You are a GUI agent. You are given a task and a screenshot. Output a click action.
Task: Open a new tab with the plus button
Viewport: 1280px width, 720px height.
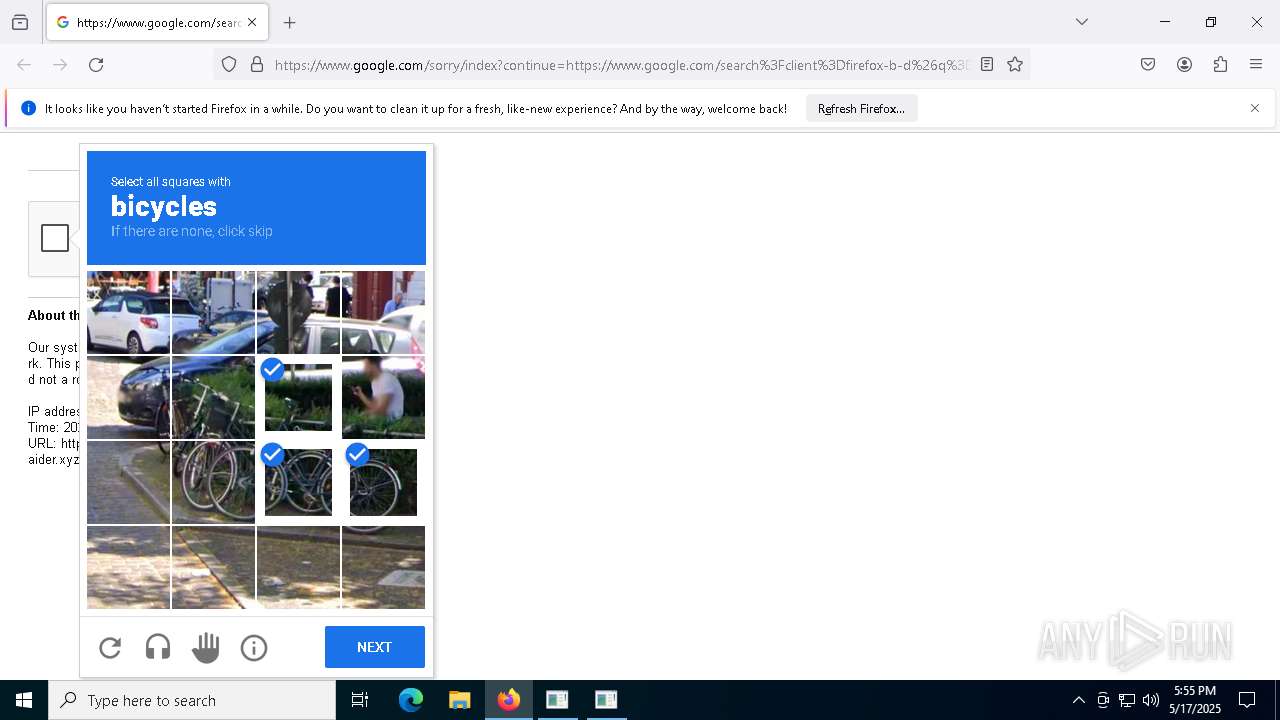(289, 22)
